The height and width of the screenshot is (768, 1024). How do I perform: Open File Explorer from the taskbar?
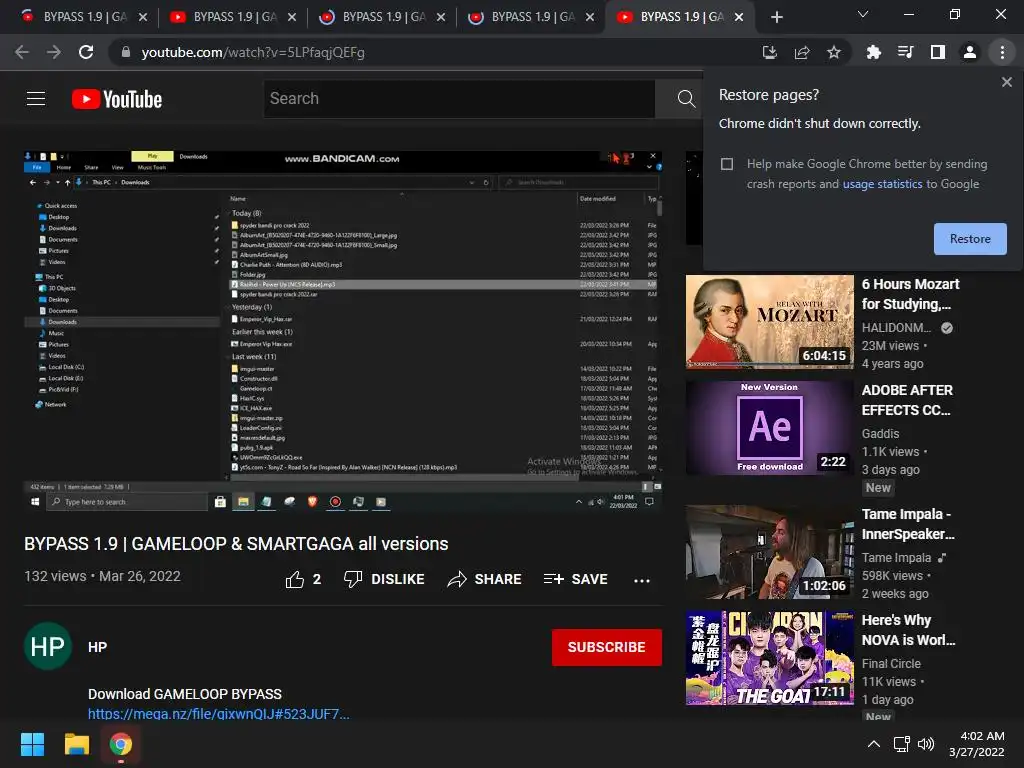click(x=76, y=744)
